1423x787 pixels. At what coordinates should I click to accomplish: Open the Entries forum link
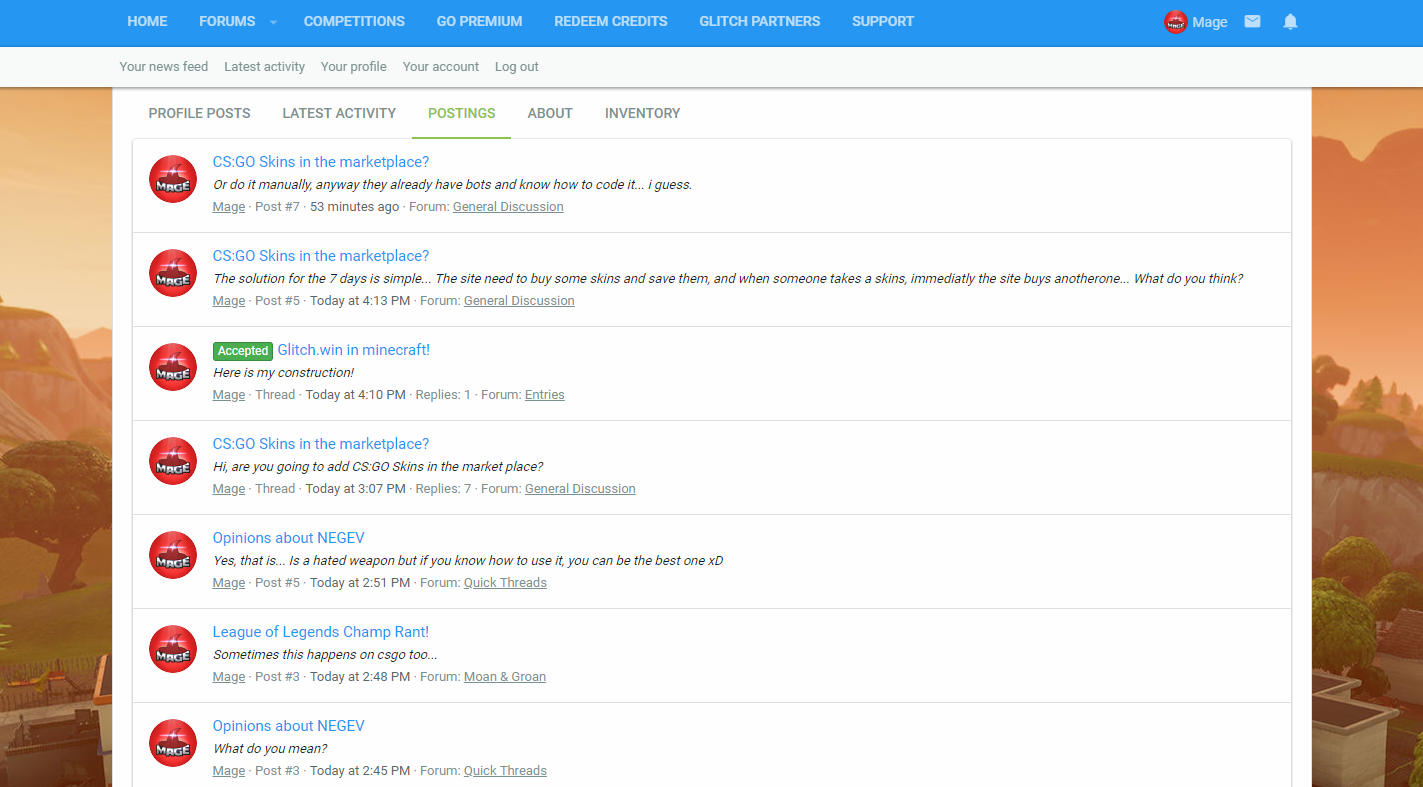pos(544,395)
